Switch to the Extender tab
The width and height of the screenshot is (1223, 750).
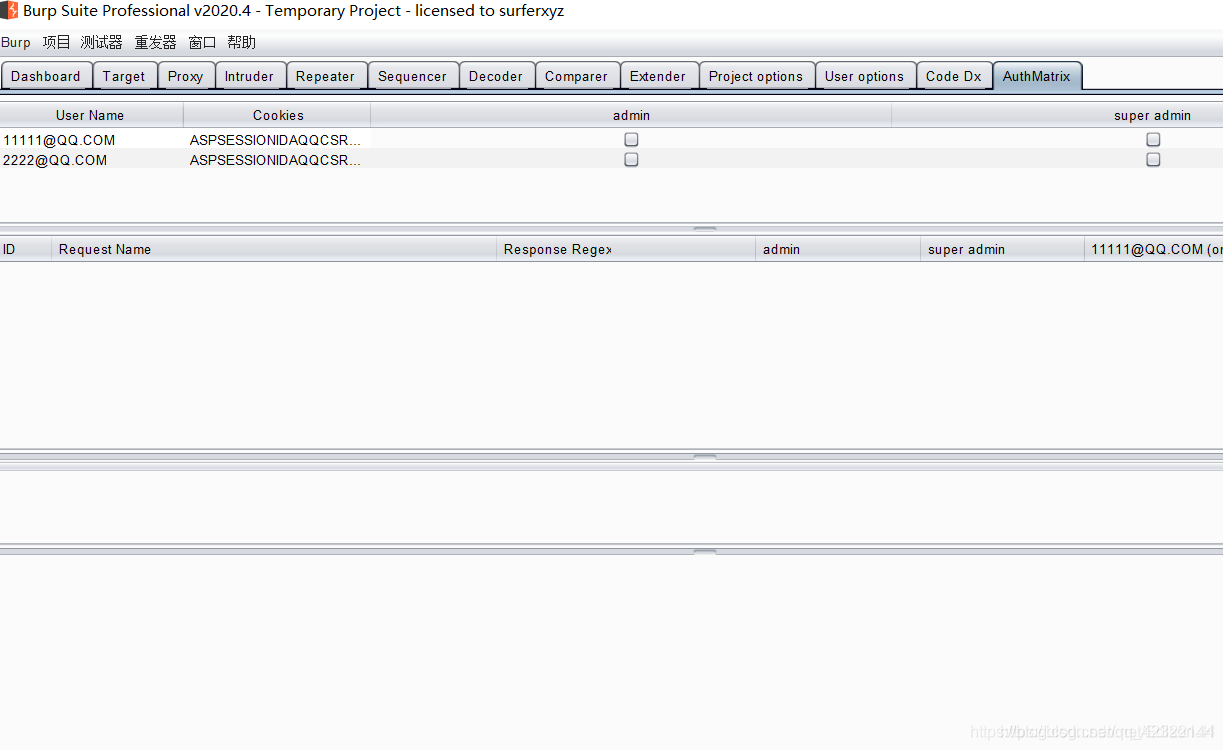[658, 76]
